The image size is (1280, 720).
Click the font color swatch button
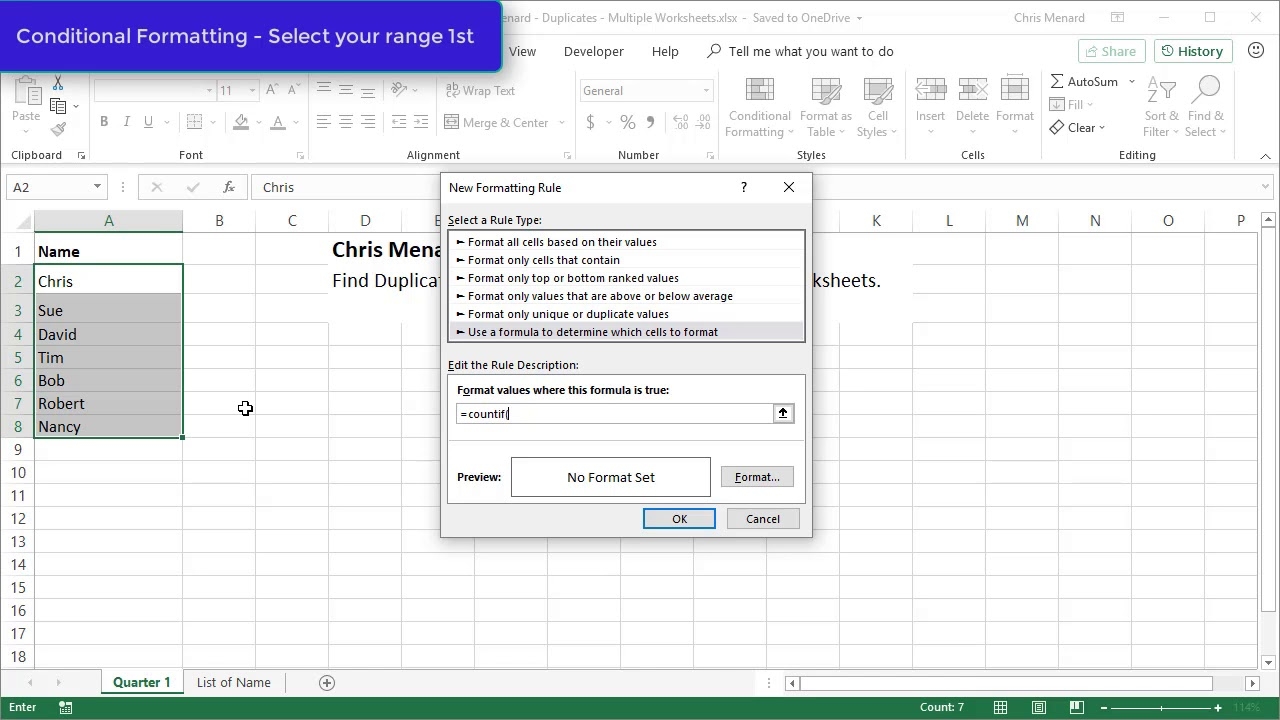278,122
